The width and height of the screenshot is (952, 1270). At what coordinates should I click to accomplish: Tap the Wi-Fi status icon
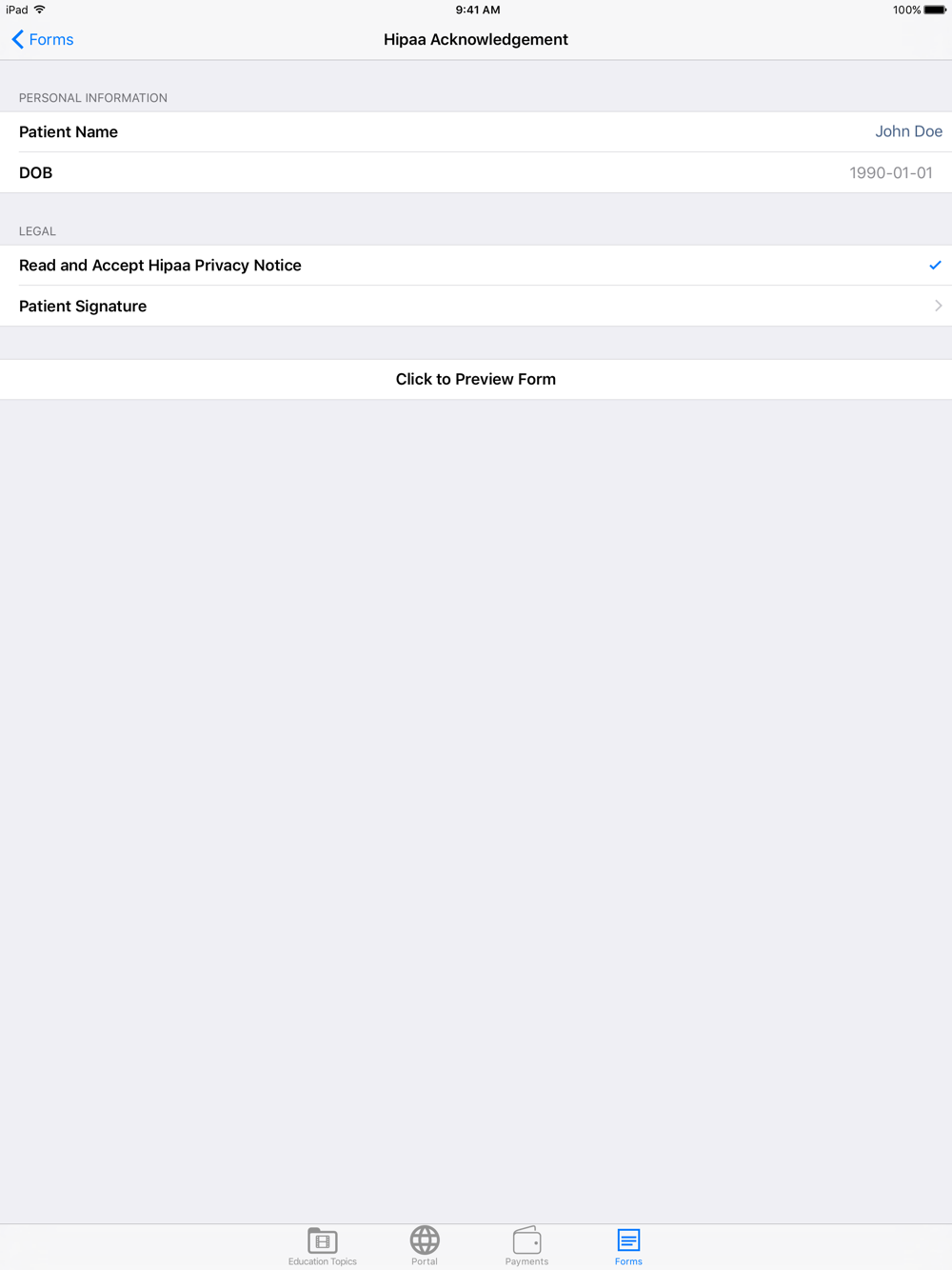point(40,10)
